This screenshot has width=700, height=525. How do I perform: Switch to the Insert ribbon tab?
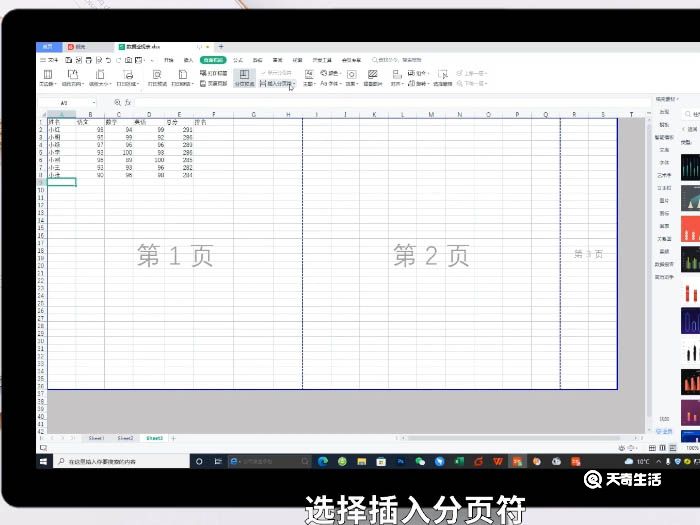click(188, 60)
